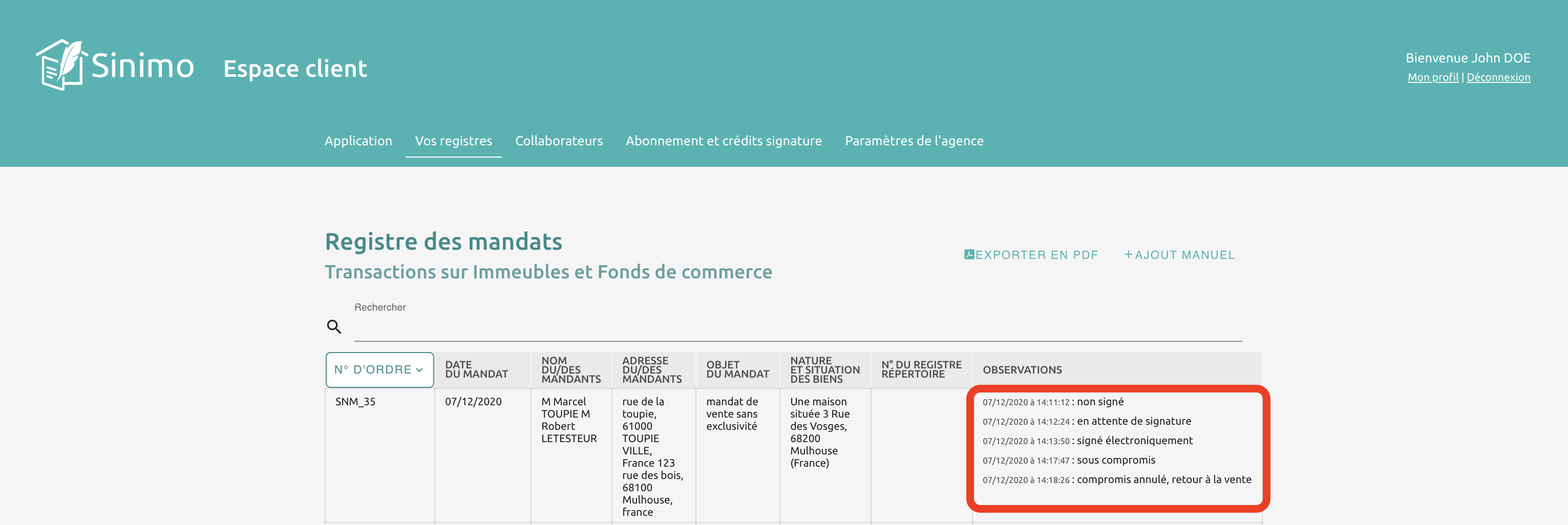Click the 'compromis annulé, retour à la vente' entry
This screenshot has width=1568, height=525.
coord(1117,480)
